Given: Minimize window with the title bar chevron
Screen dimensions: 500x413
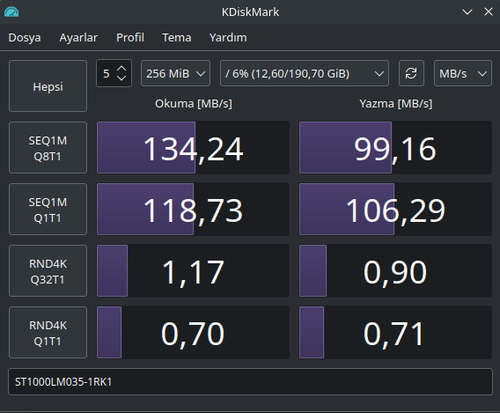Looking at the screenshot, I should tap(467, 12).
